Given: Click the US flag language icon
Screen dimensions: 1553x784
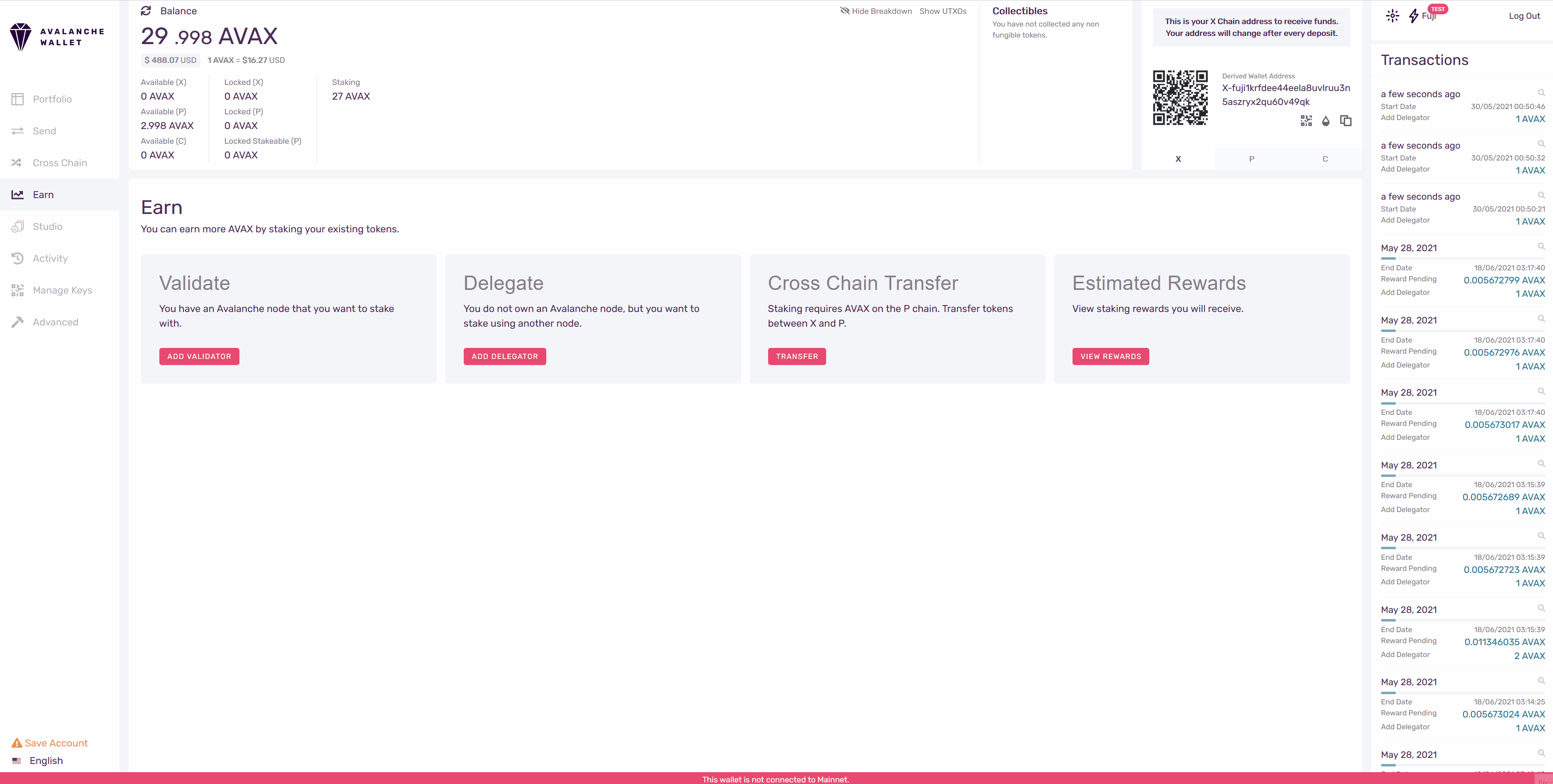Looking at the screenshot, I should 16,761.
